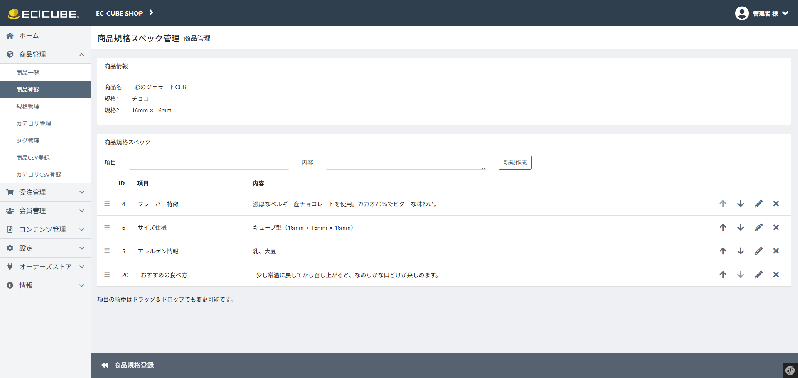
Task: Expand the 受注管理 sidebar section
Action: click(x=45, y=192)
